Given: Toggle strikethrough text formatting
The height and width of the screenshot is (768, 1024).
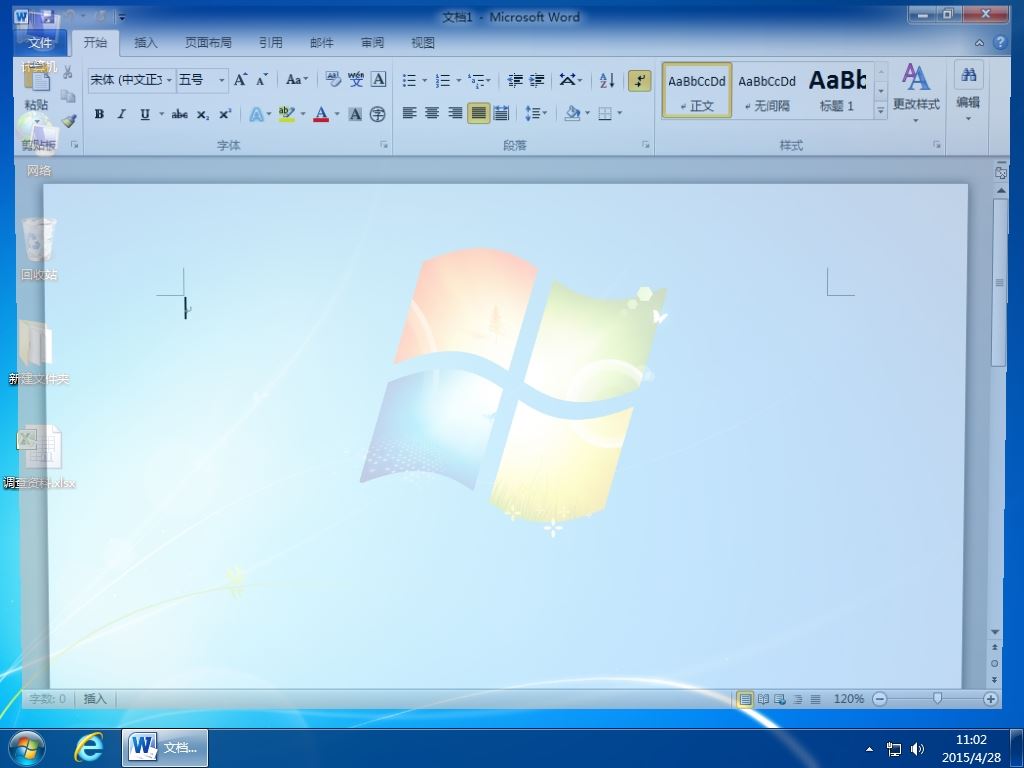Looking at the screenshot, I should click(x=180, y=114).
